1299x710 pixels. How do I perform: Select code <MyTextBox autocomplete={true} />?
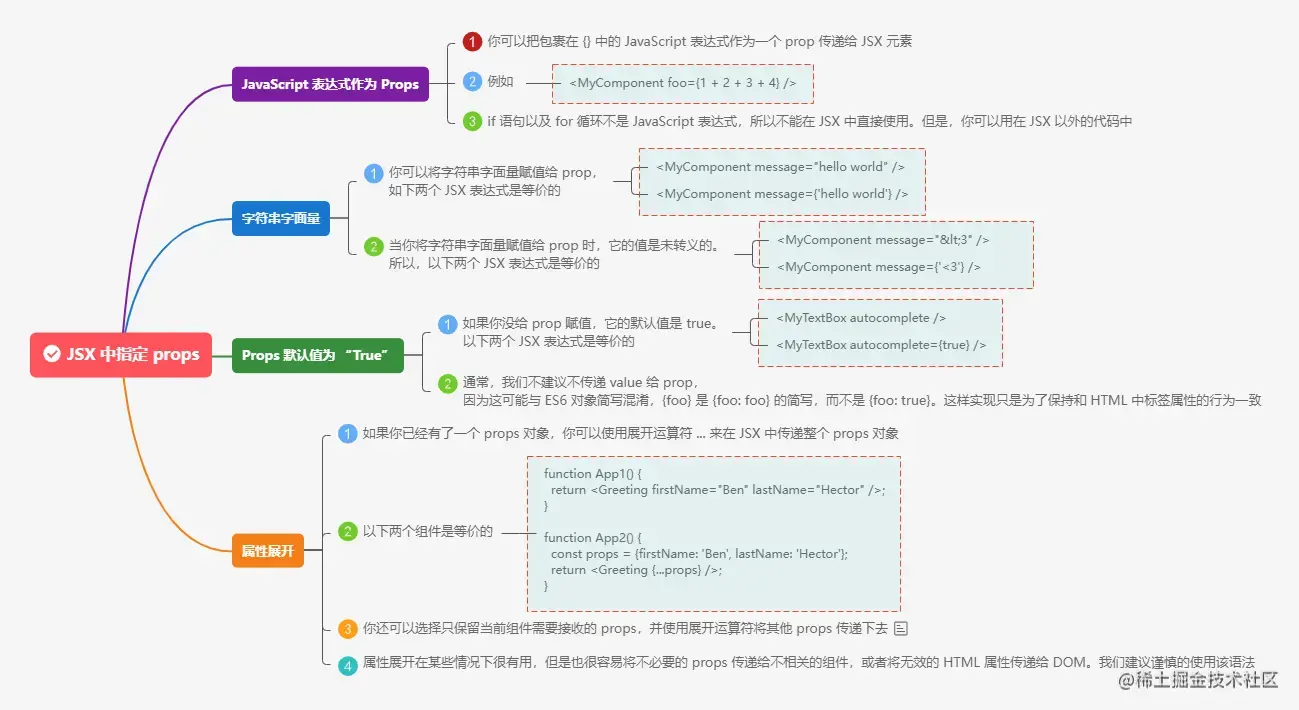(x=881, y=345)
